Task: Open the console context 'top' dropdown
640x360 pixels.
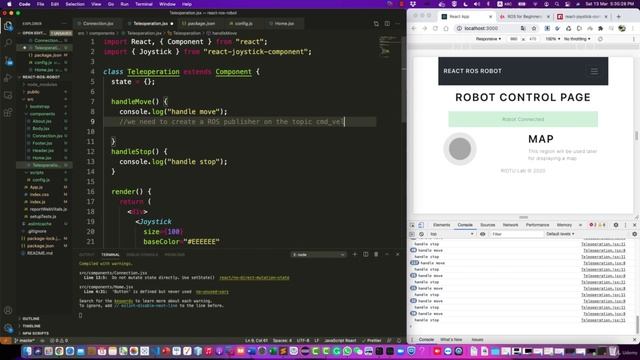Action: (x=451, y=234)
